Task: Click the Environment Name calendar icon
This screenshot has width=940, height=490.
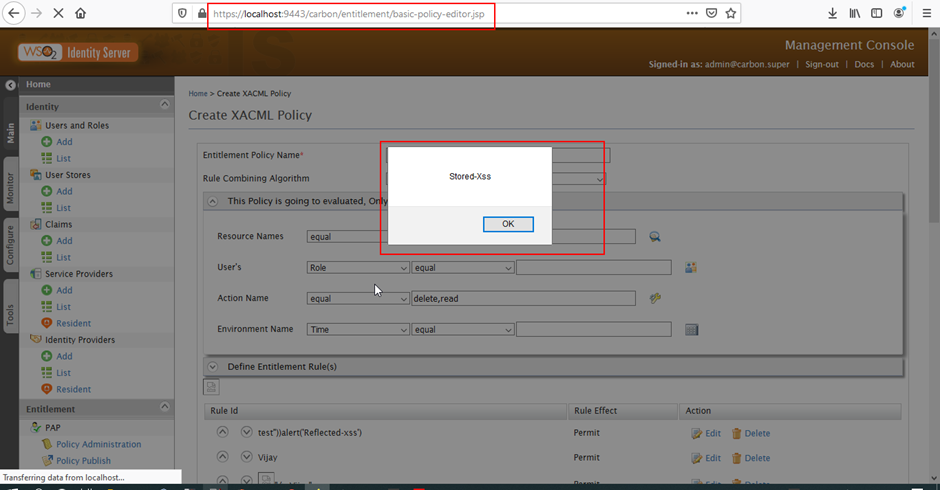Action: pyautogui.click(x=691, y=329)
